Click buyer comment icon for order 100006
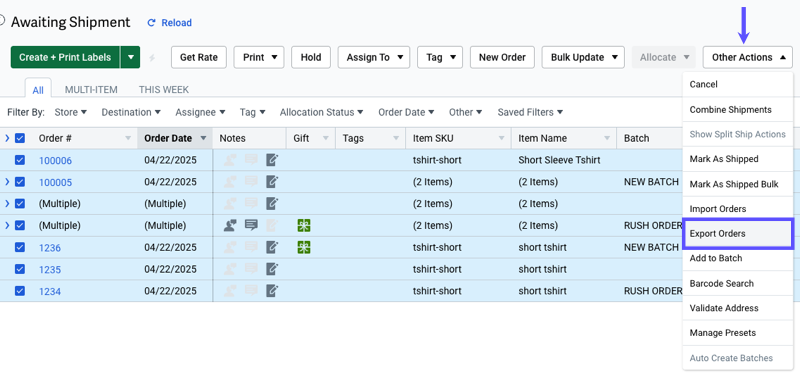Viewport: 800px width, 374px height. [251, 160]
